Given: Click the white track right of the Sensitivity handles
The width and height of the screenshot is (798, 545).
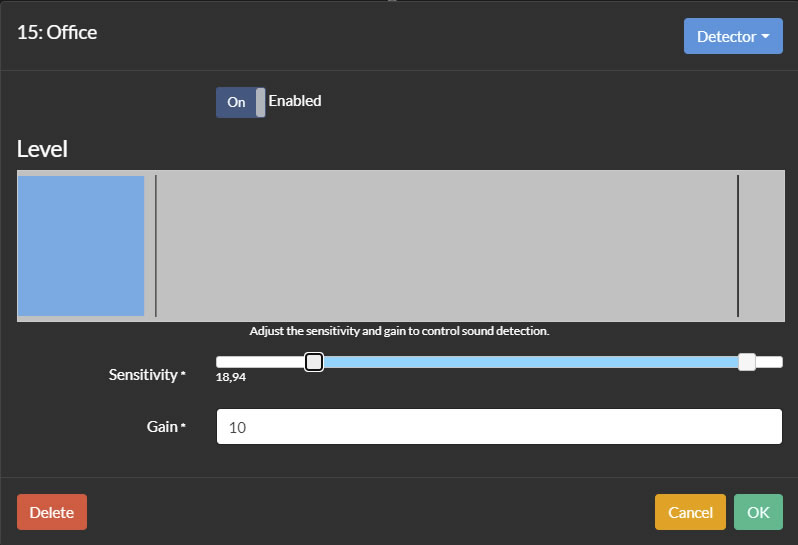Looking at the screenshot, I should [770, 362].
